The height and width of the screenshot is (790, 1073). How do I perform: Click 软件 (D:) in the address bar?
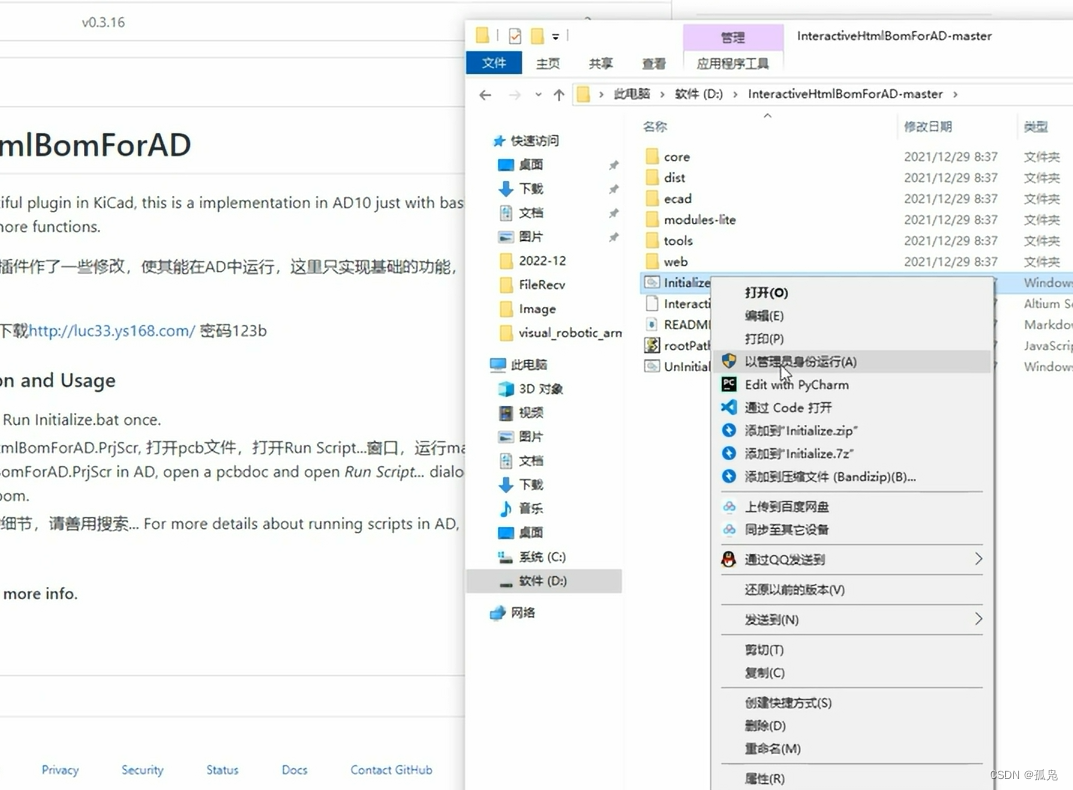[x=699, y=94]
